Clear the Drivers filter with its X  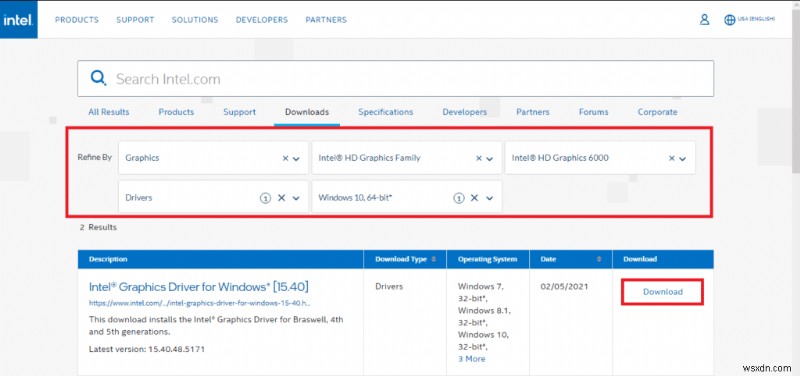(281, 198)
